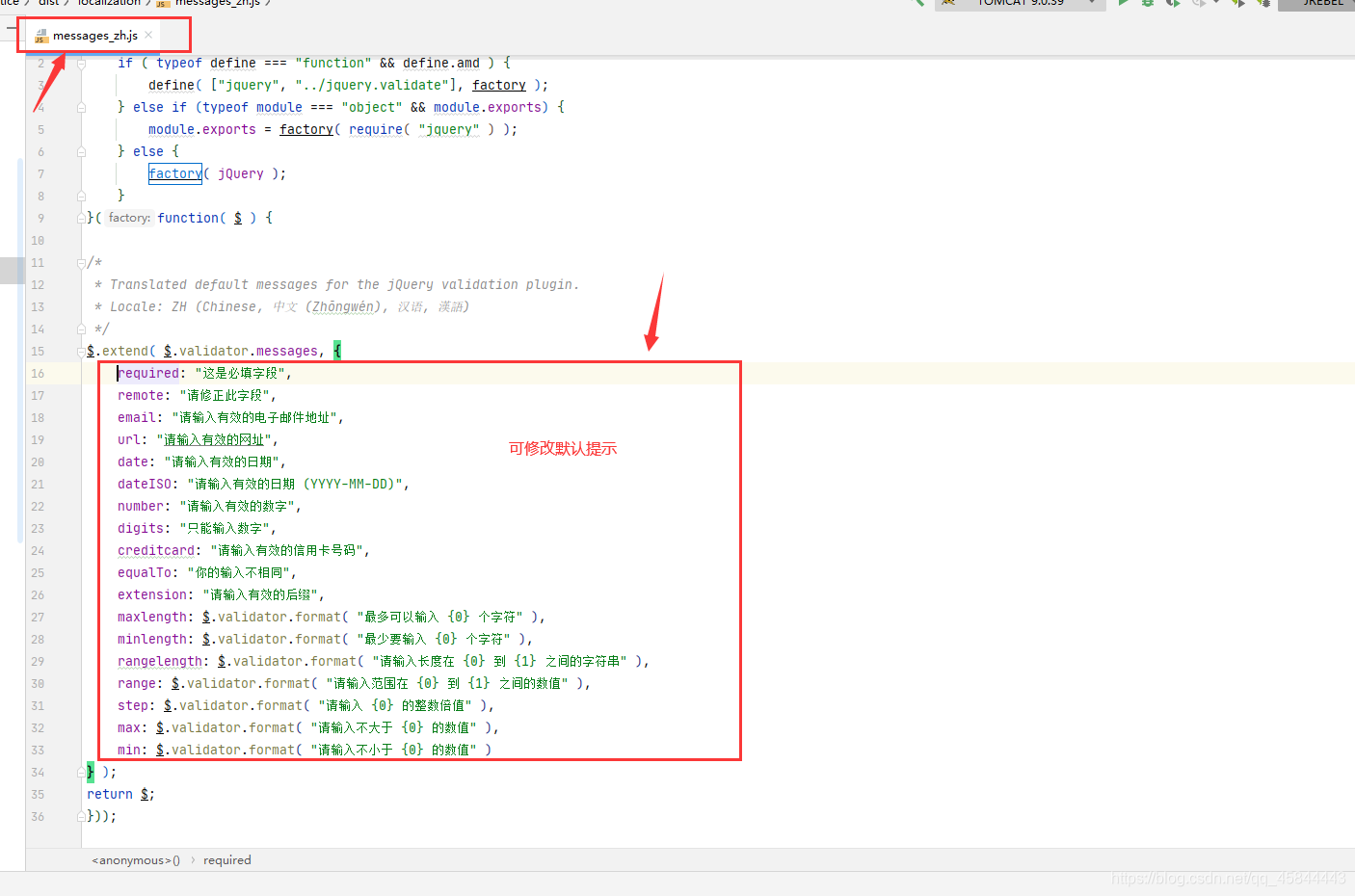Click the '$.extend(' call on line 15
The height and width of the screenshot is (896, 1355).
click(x=121, y=352)
